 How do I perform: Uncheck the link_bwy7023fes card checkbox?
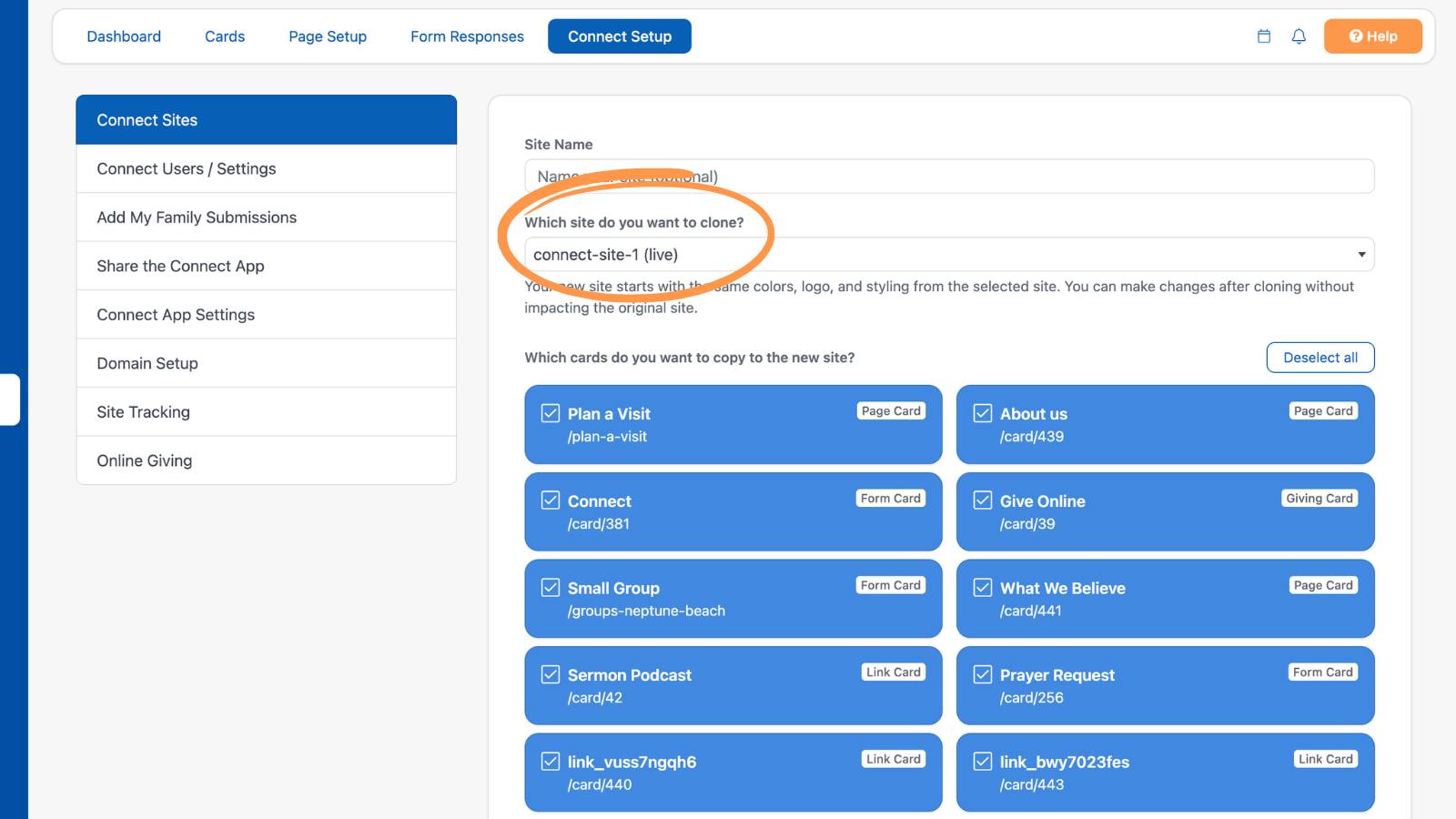[x=983, y=762]
